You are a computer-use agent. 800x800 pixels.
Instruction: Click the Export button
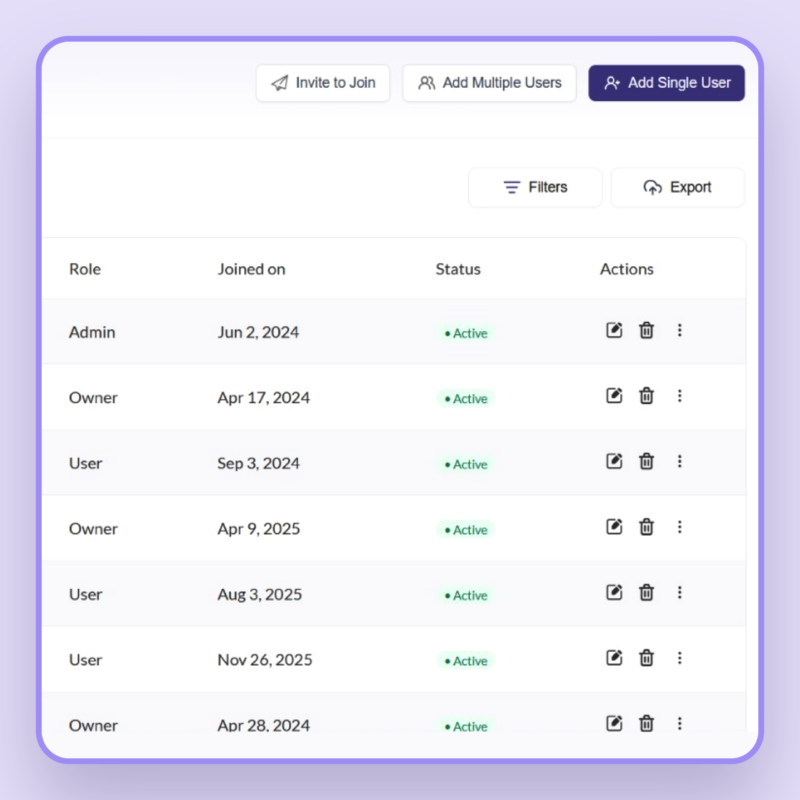pyautogui.click(x=678, y=187)
